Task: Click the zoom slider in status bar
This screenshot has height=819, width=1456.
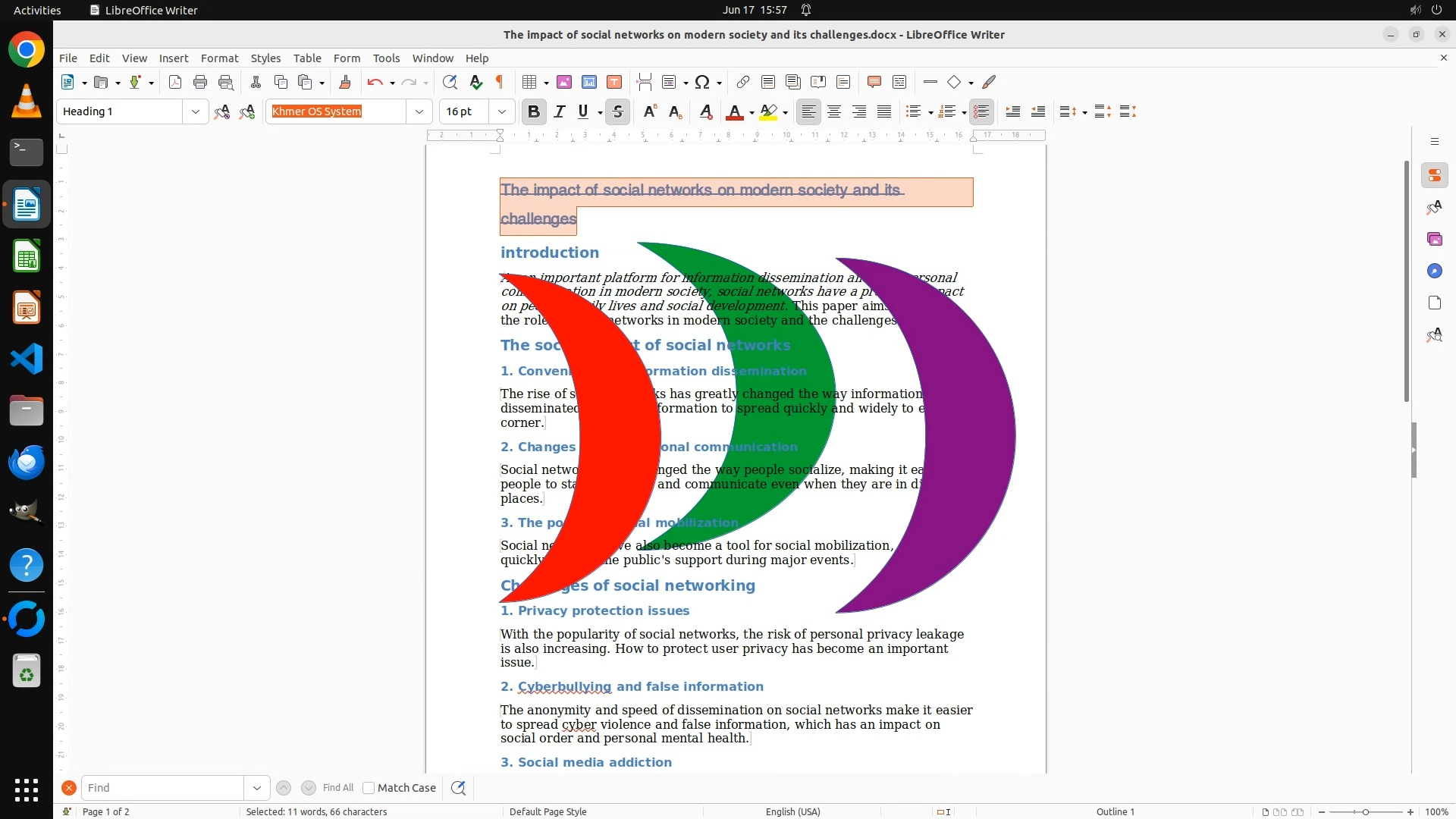Action: pos(1365,811)
